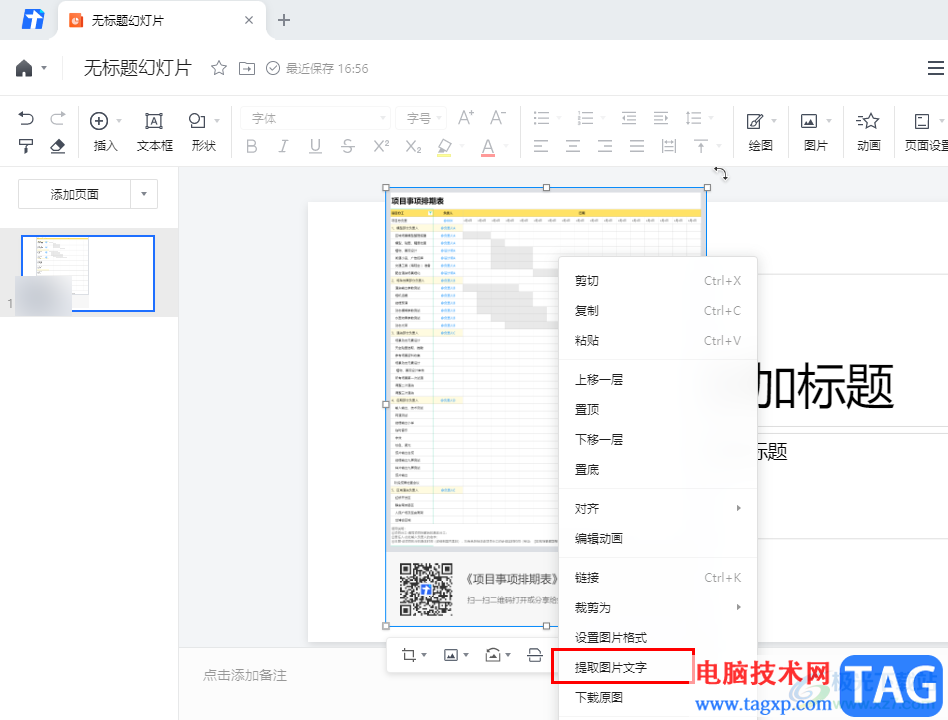Screen dimensions: 948x720
Task: Increase indent icon
Action: coord(661,118)
